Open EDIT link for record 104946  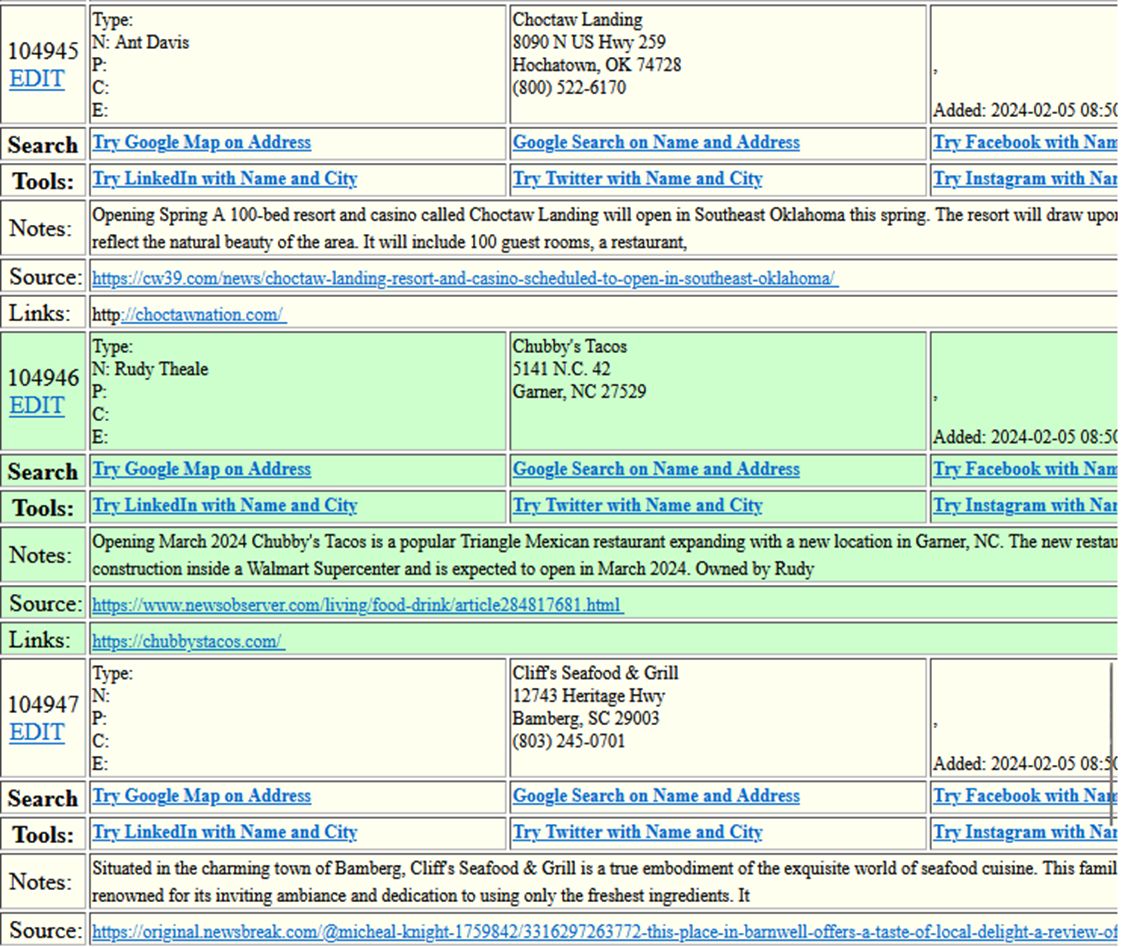point(37,405)
